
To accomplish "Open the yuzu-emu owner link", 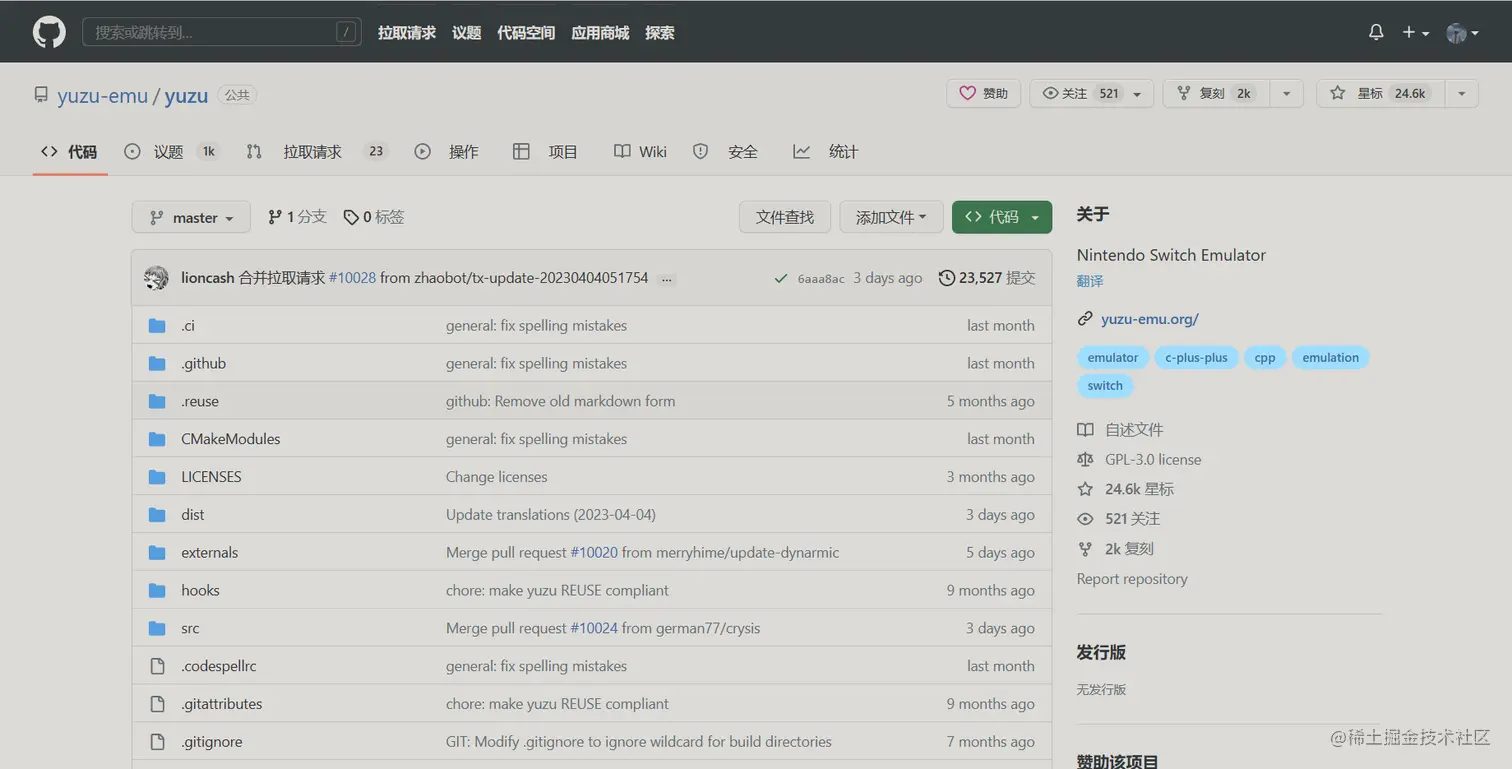I will point(102,95).
